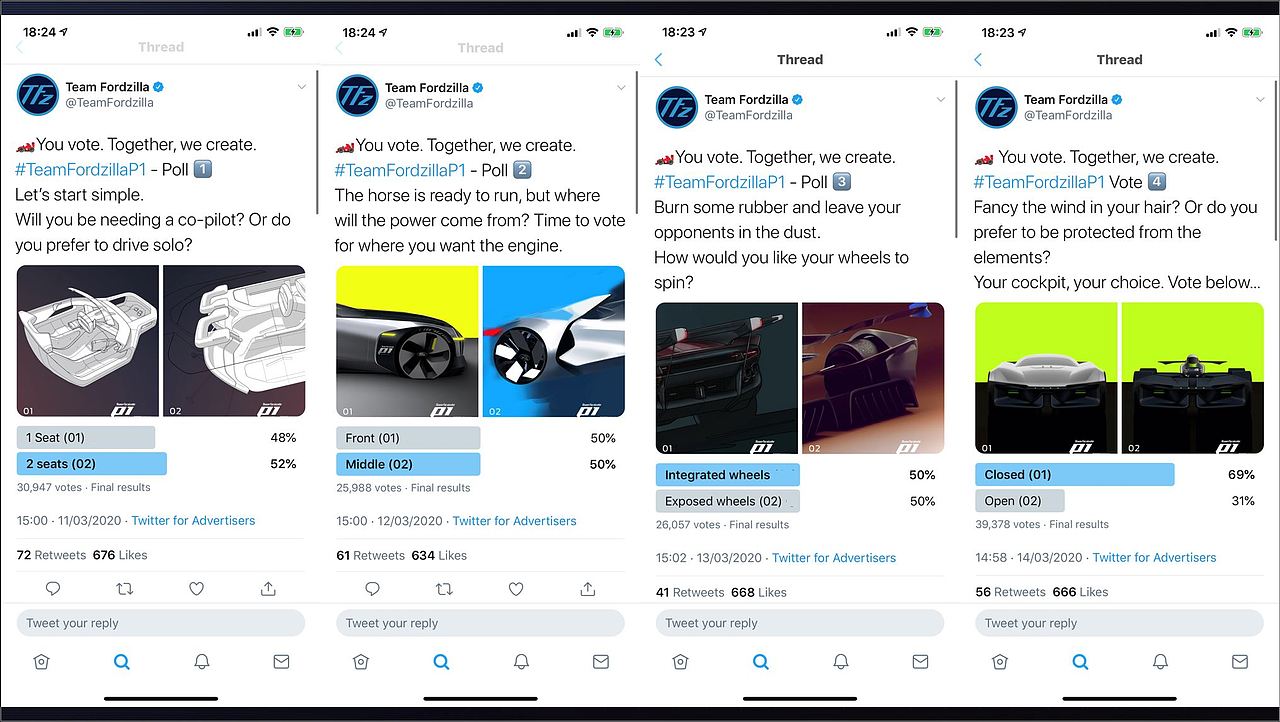The width and height of the screenshot is (1280, 722).
Task: Go back using blue chevron on Poll 3 thread
Action: coord(658,60)
